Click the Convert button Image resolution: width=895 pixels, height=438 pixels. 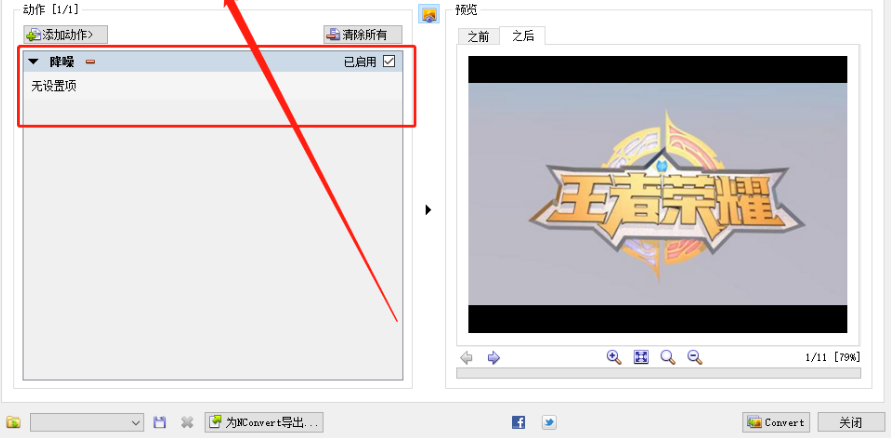click(776, 423)
